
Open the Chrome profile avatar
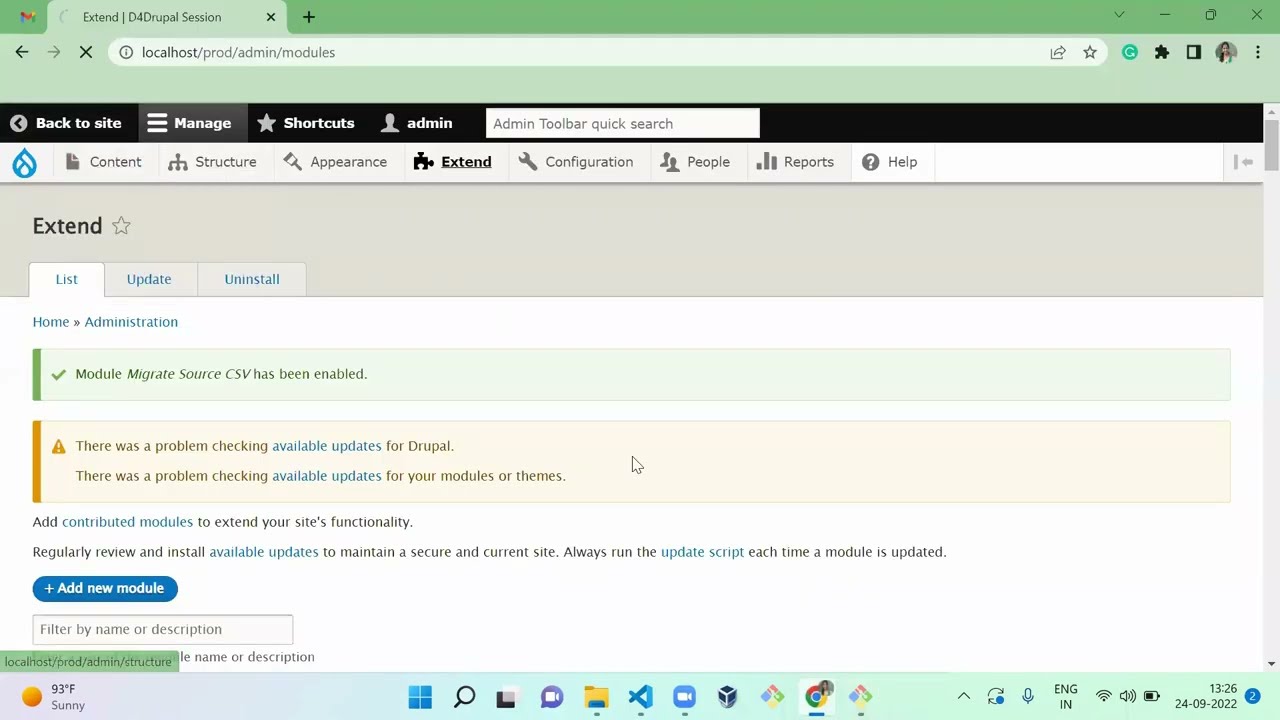click(1226, 52)
